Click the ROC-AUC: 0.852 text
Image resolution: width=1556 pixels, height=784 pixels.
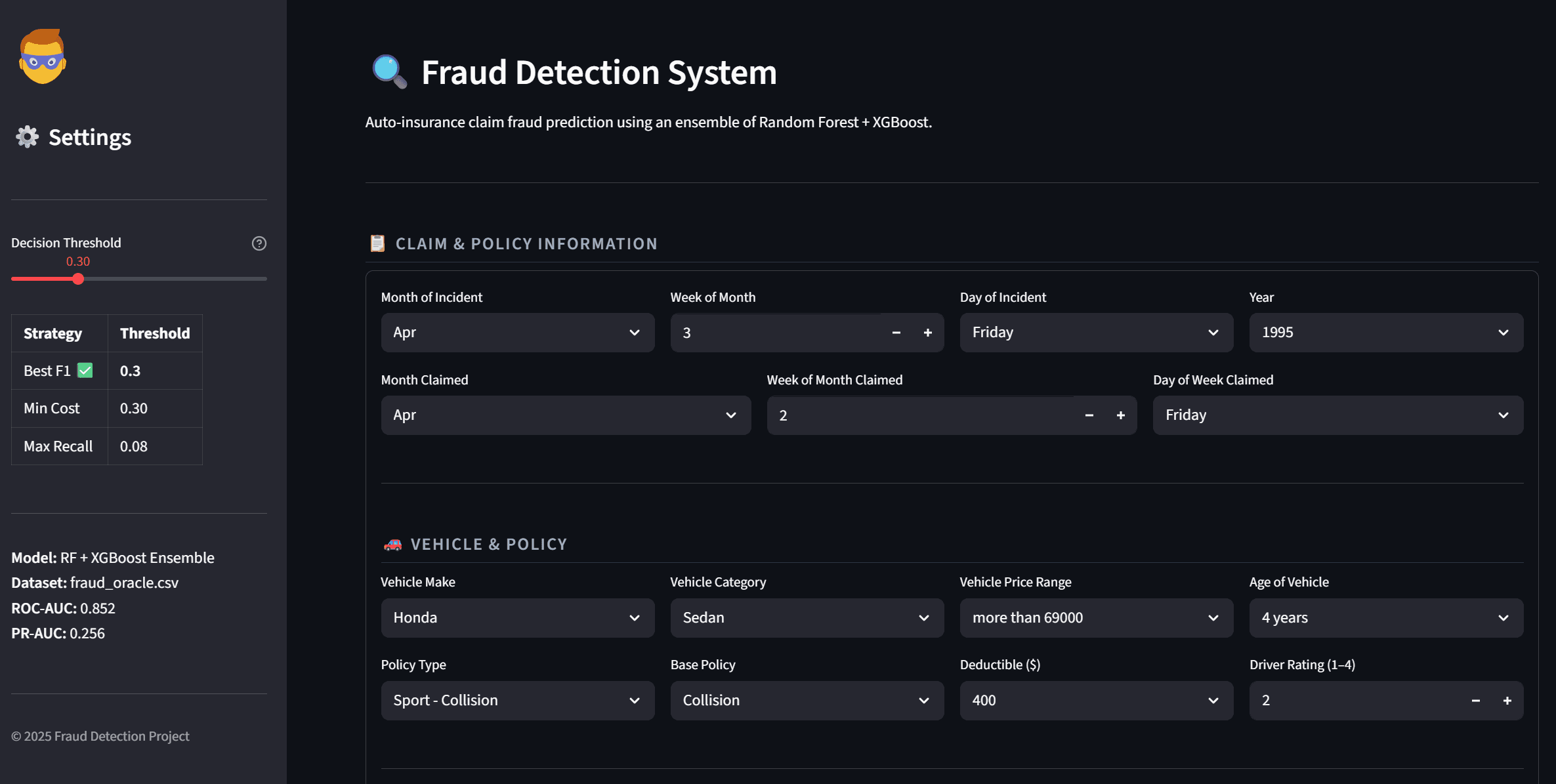click(63, 608)
